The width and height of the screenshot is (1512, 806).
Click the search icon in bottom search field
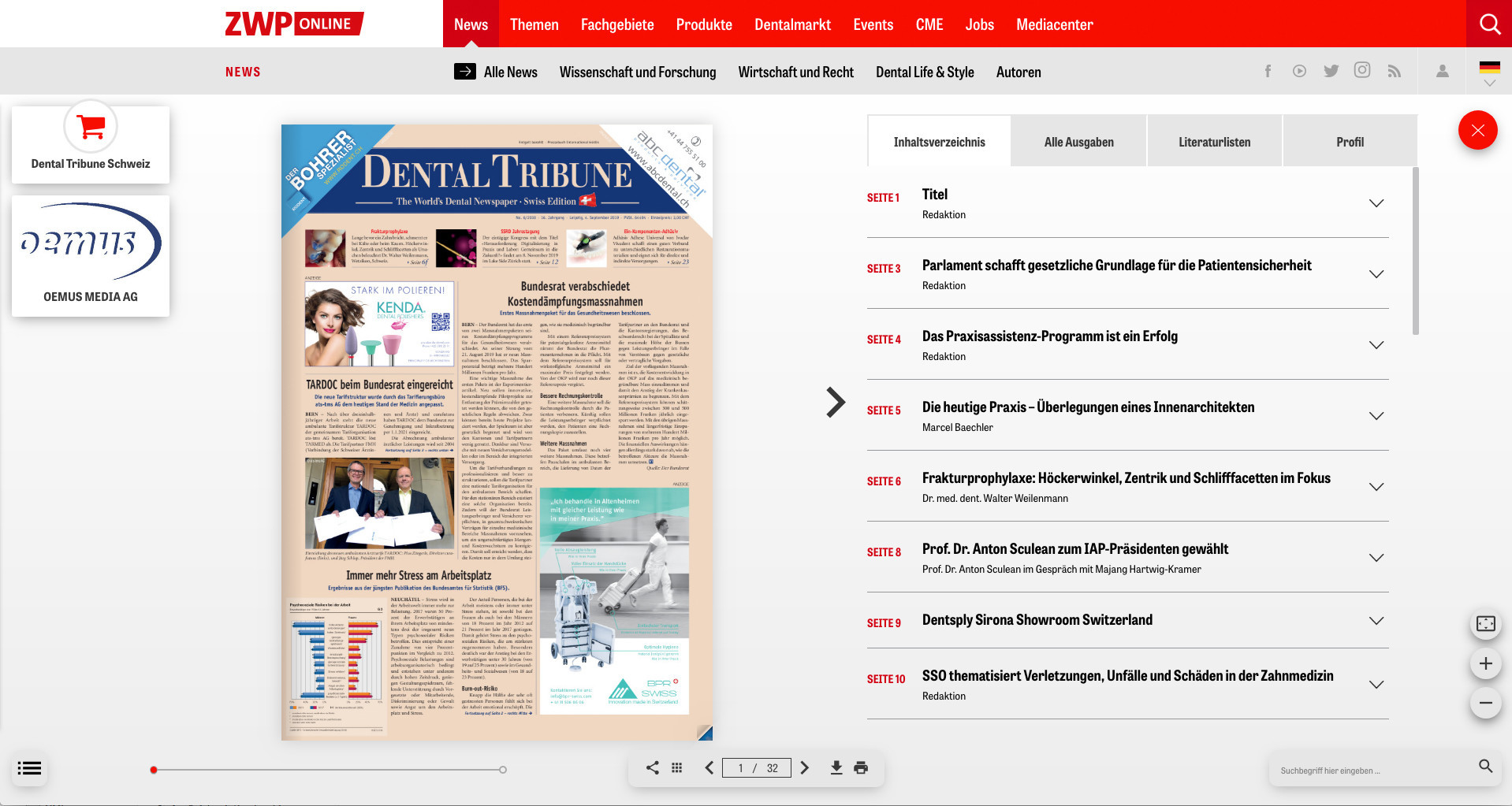[1485, 766]
